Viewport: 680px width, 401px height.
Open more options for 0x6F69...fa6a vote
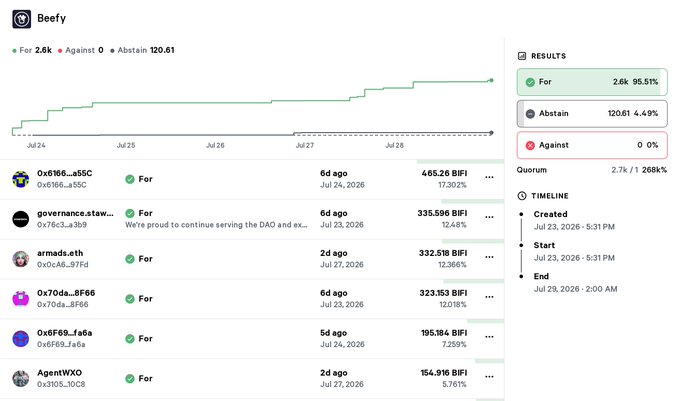(x=489, y=337)
